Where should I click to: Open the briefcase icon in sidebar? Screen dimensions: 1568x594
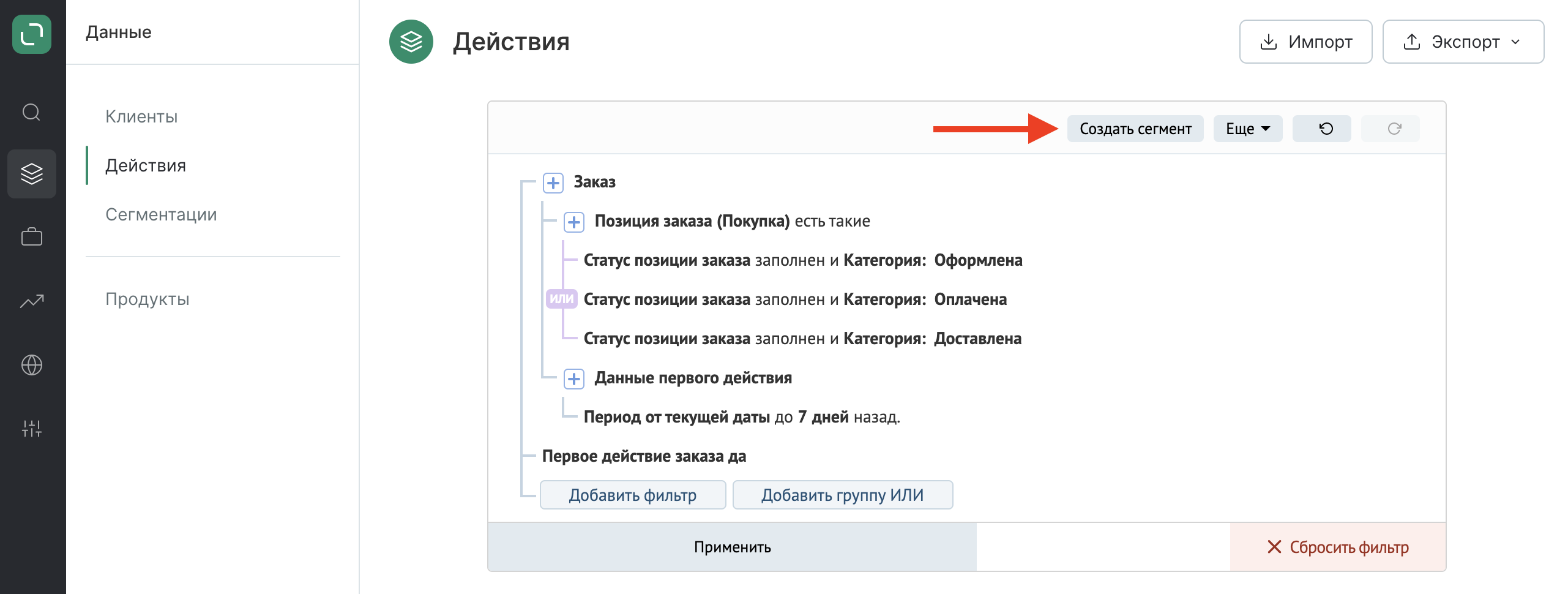(x=32, y=237)
